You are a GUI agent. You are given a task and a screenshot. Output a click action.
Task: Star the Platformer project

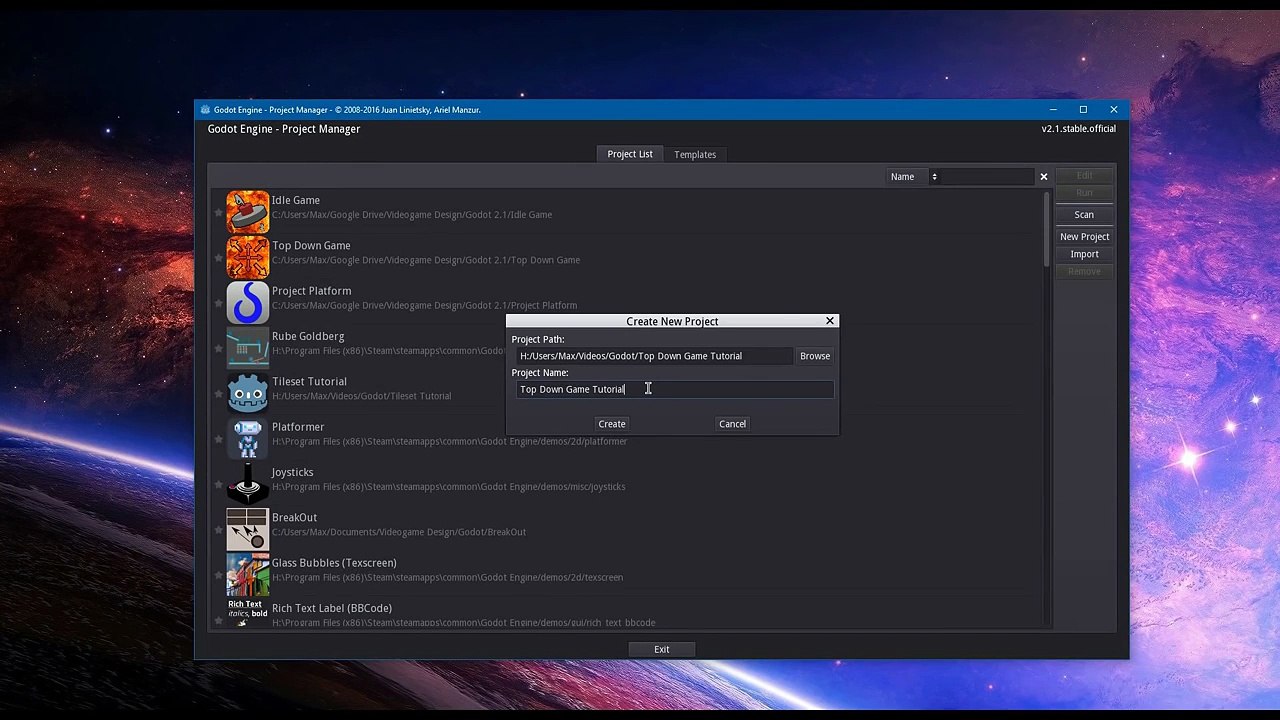218,438
